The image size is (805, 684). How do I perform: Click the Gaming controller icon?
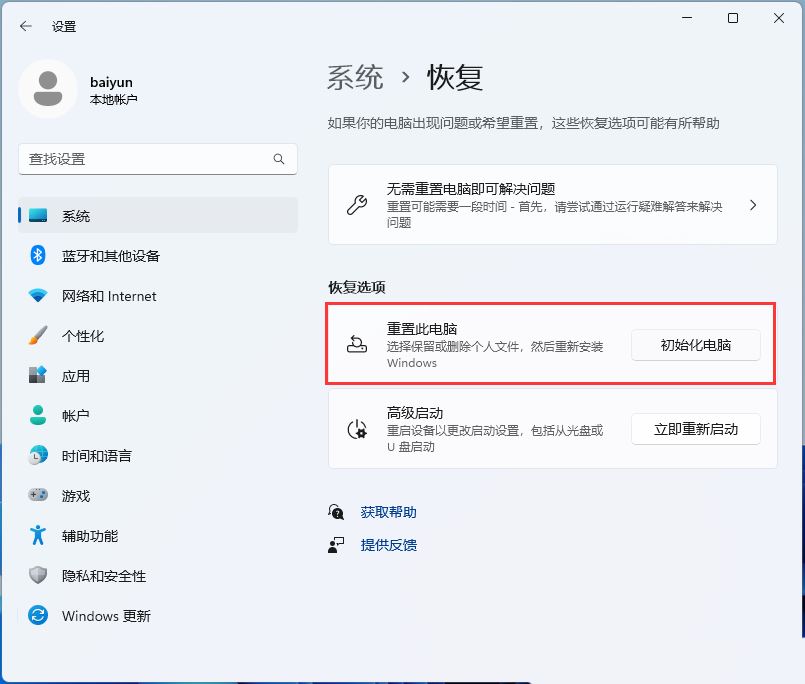38,495
